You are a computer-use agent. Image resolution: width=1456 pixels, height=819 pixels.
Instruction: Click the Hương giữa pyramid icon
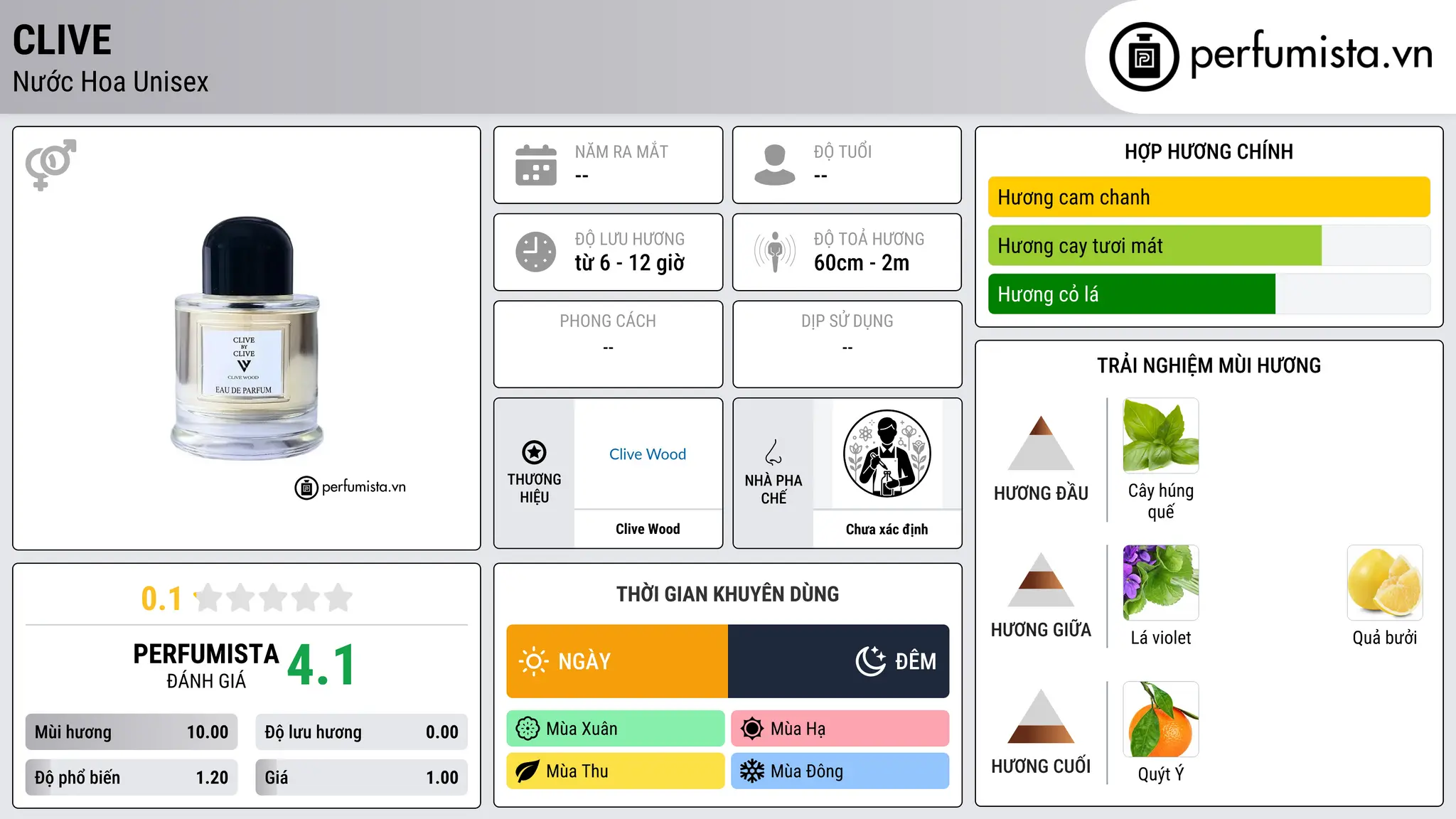click(1041, 579)
